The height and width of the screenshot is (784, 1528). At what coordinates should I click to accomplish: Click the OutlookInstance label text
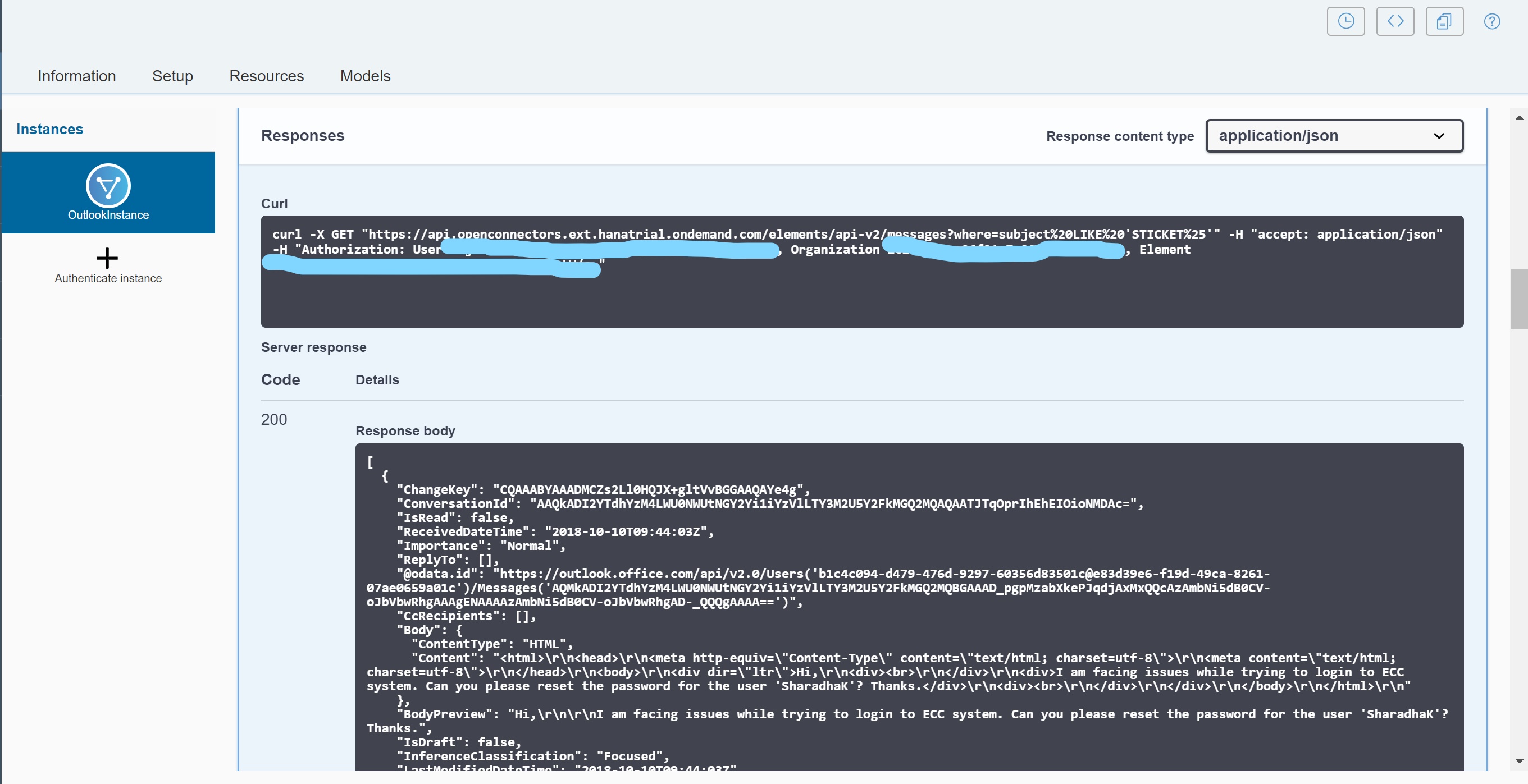coord(108,215)
